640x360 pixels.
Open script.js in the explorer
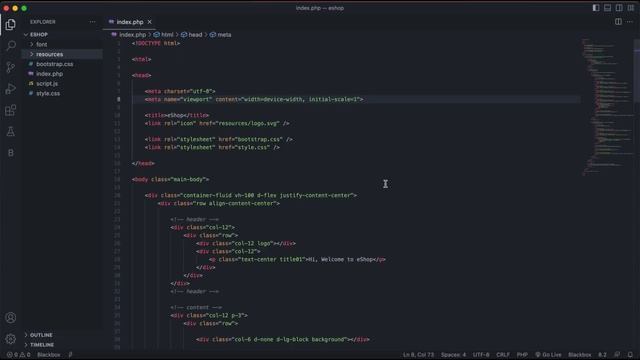pos(47,84)
